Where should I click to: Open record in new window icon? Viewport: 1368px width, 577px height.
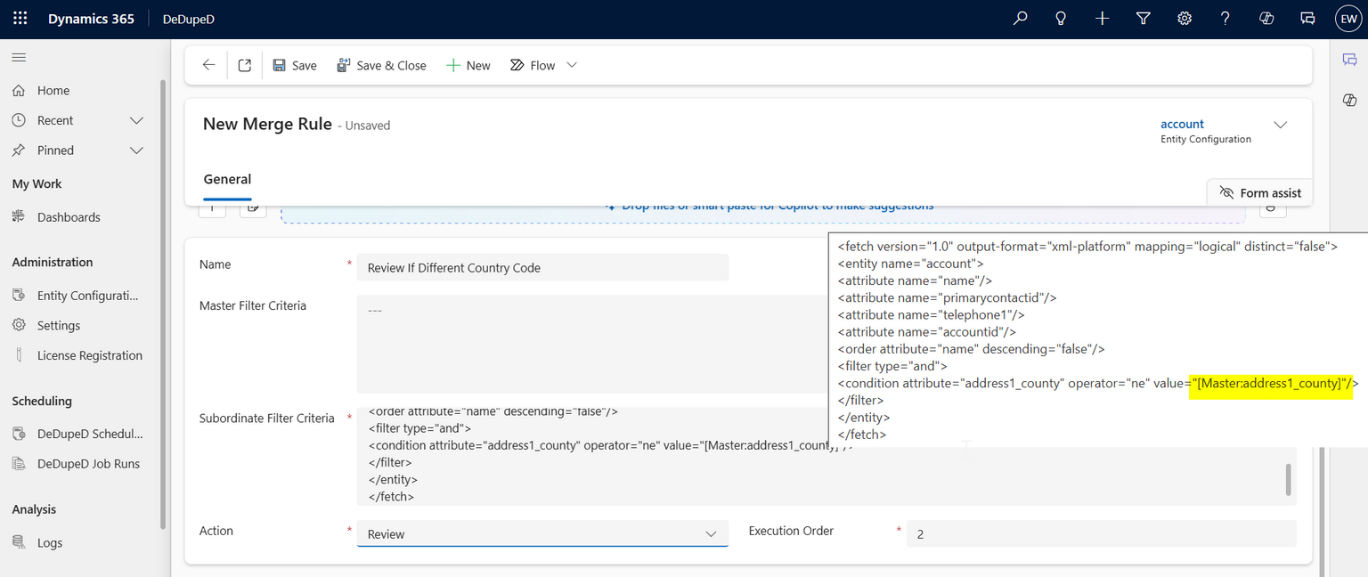click(245, 65)
